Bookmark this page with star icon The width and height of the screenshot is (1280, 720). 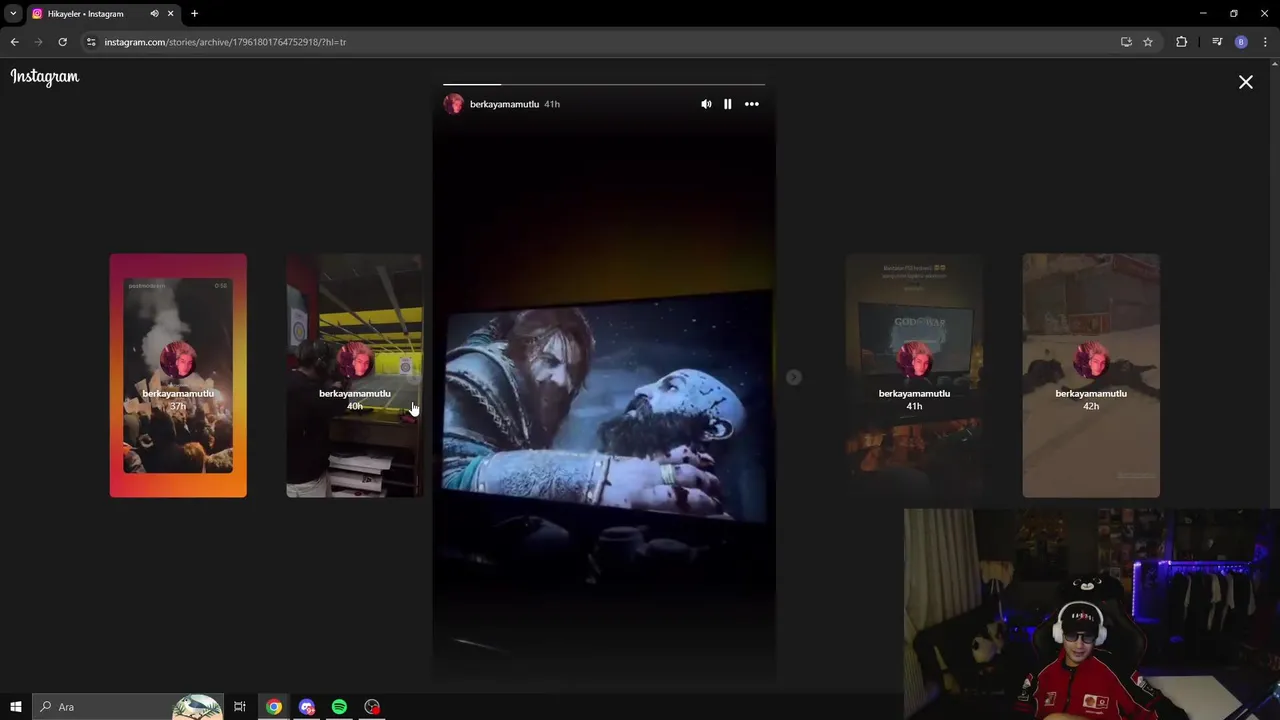(x=1148, y=42)
